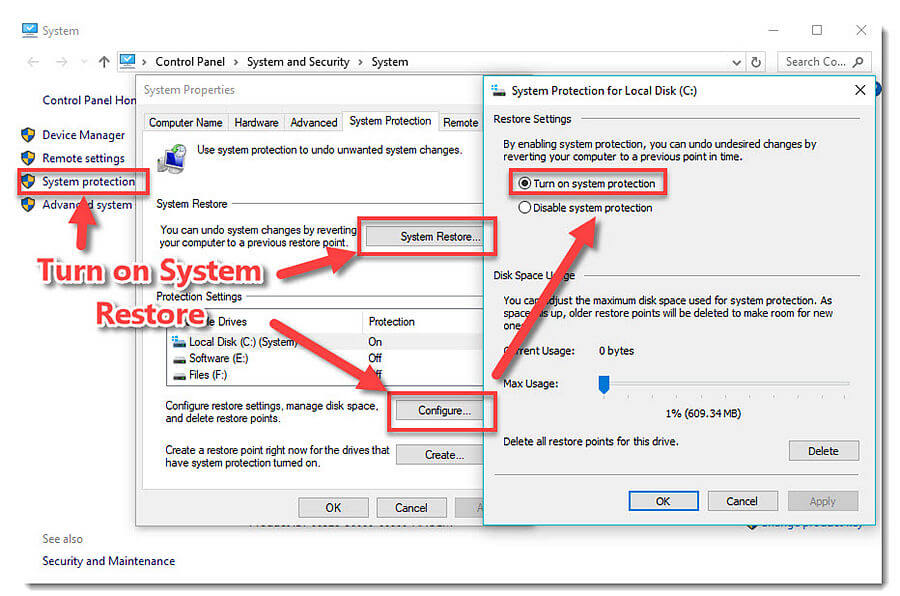
Task: Click the Max Usage slider handle
Action: (x=604, y=384)
